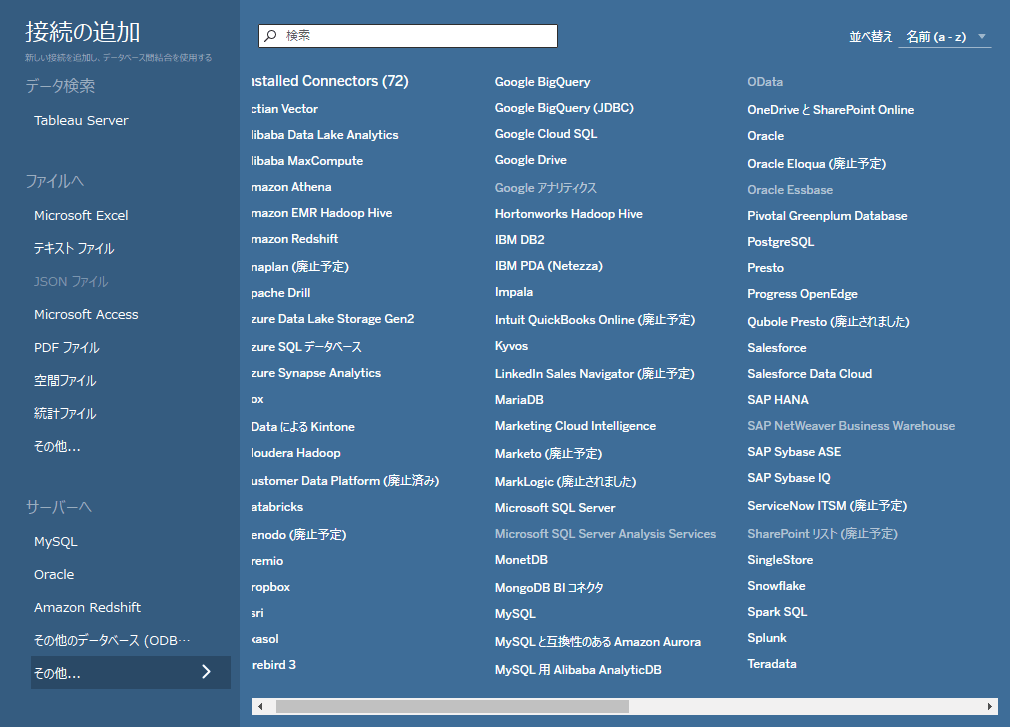Image resolution: width=1010 pixels, height=727 pixels.
Task: Select SAP Sybase ASE connector
Action: [x=794, y=451]
